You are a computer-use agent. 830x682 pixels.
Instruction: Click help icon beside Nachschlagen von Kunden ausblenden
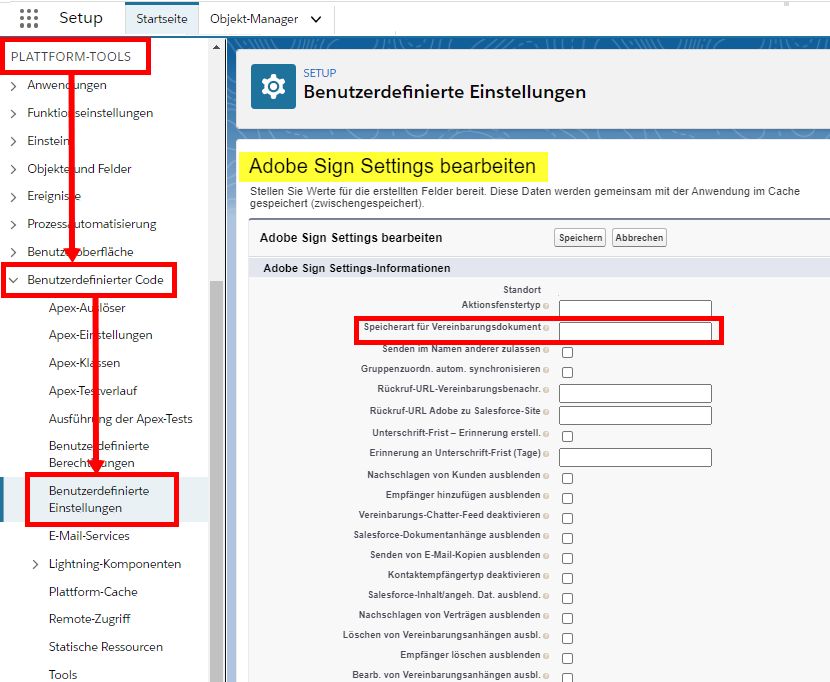(x=546, y=475)
